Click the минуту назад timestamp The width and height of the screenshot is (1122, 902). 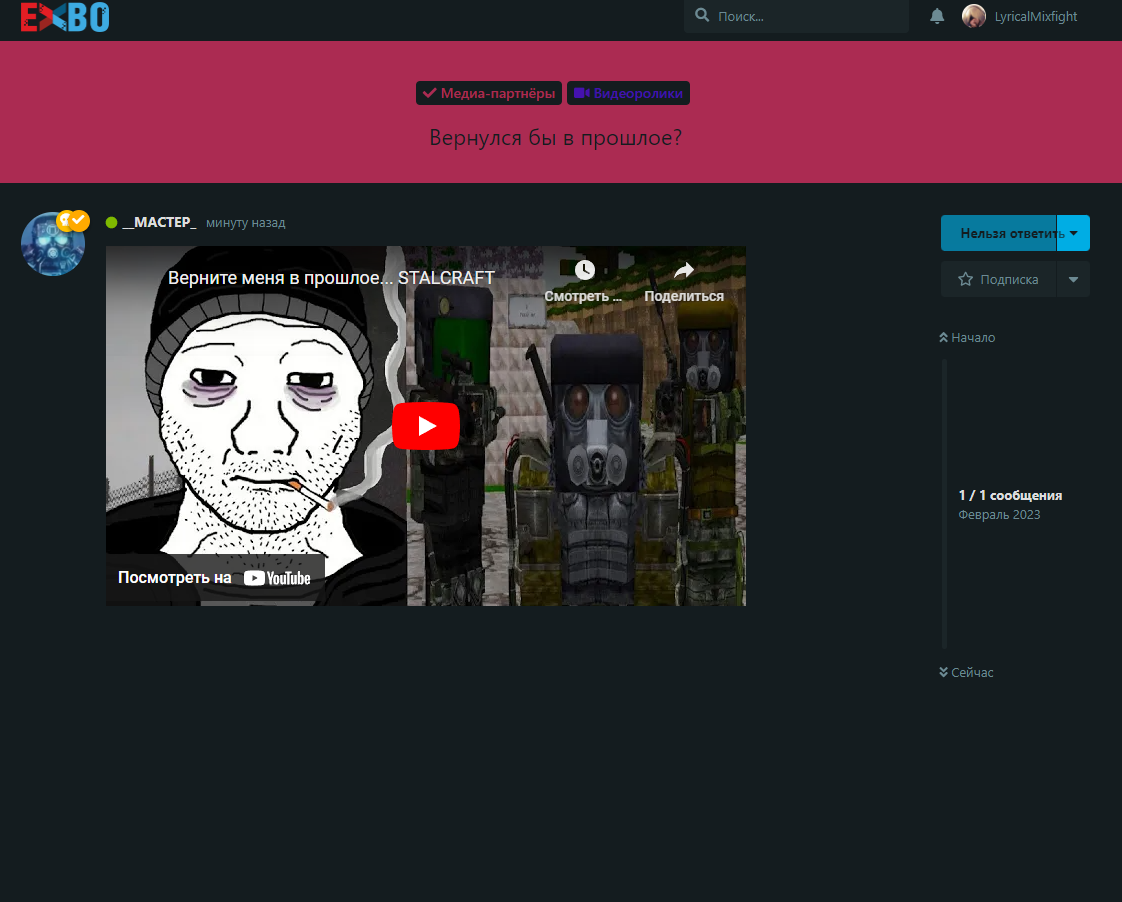tap(245, 223)
